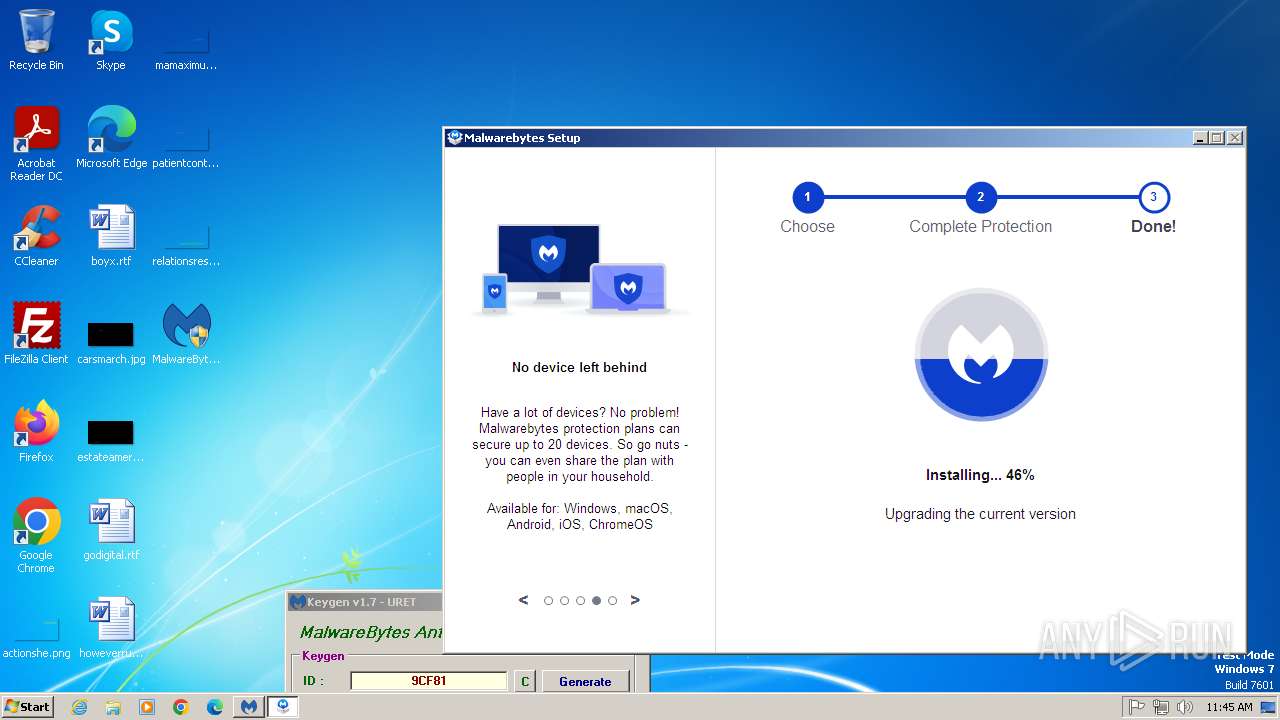
Task: Select the godigital.rtf document icon
Action: (111, 530)
